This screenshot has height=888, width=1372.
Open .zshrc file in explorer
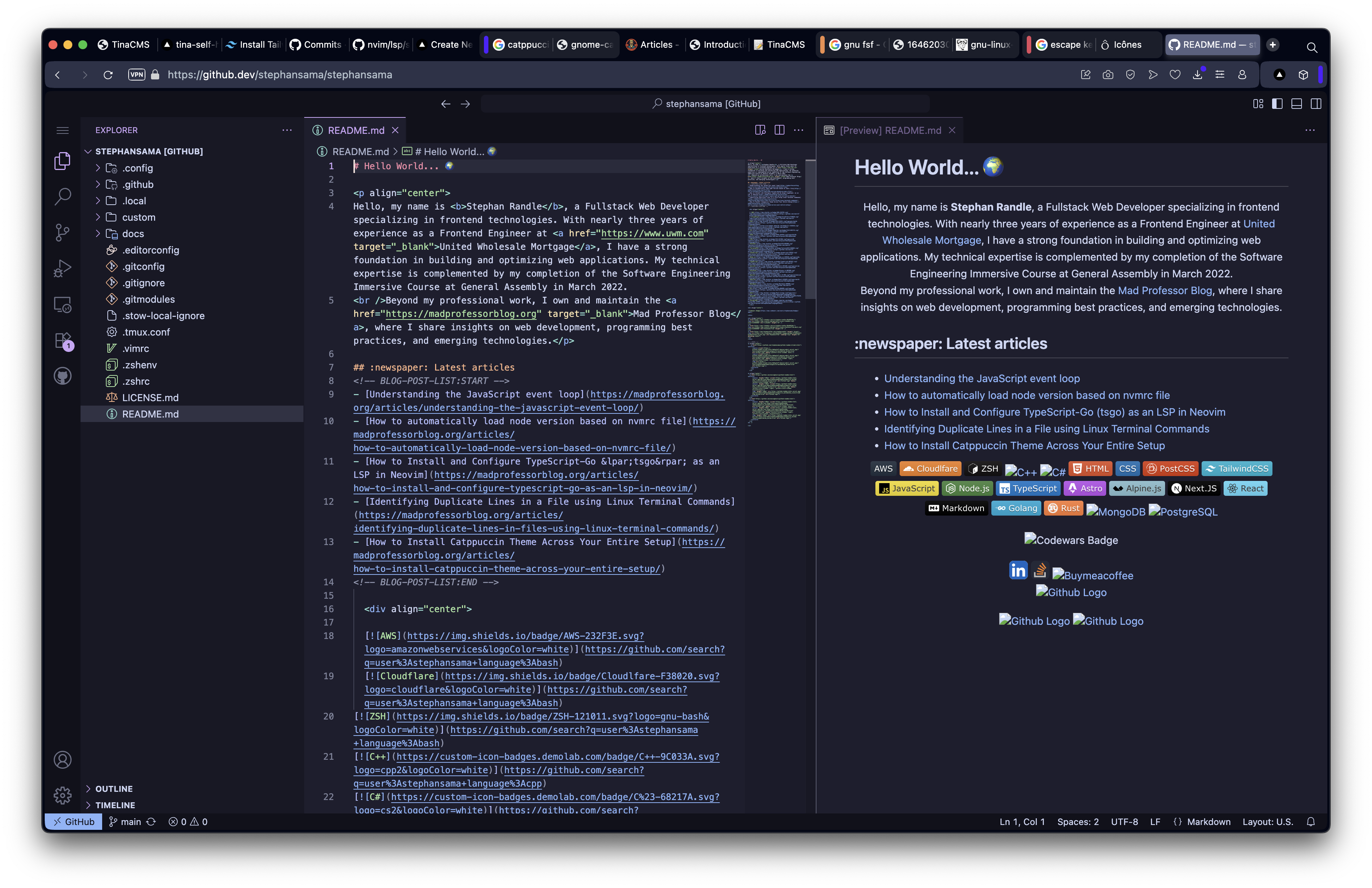(192, 381)
